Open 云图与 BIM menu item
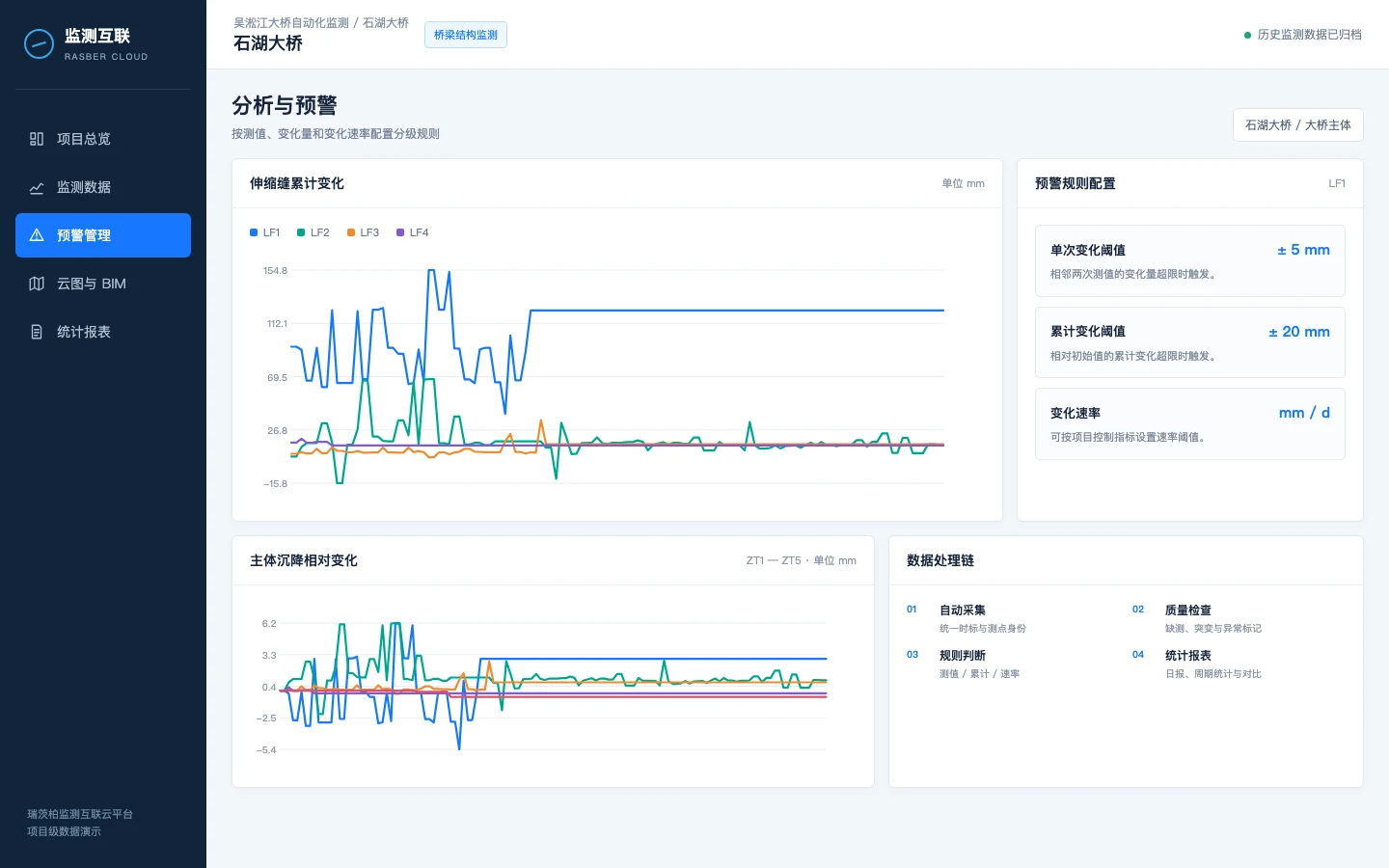1389x868 pixels. pos(103,284)
